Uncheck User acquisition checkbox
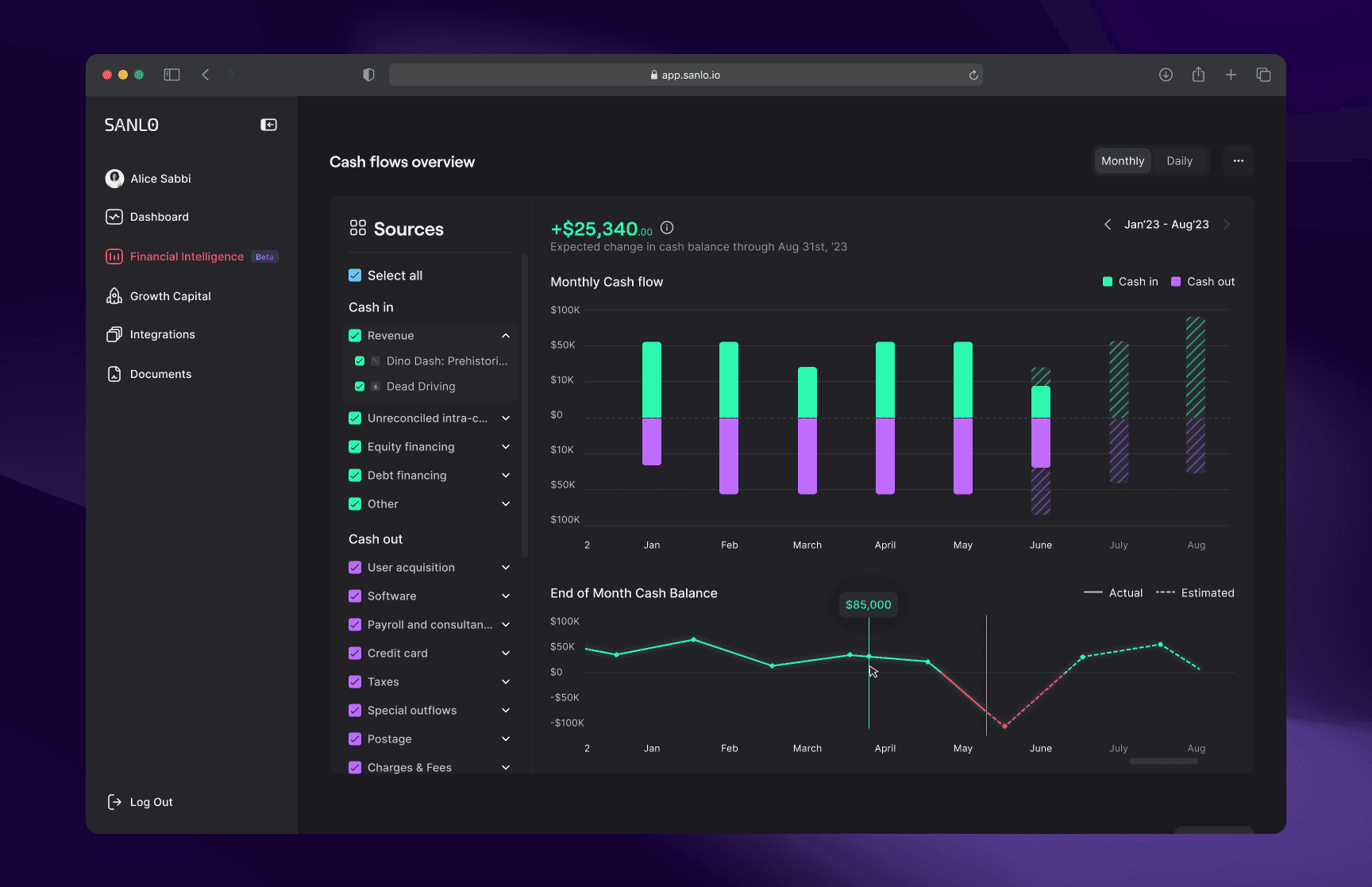 pyautogui.click(x=355, y=568)
